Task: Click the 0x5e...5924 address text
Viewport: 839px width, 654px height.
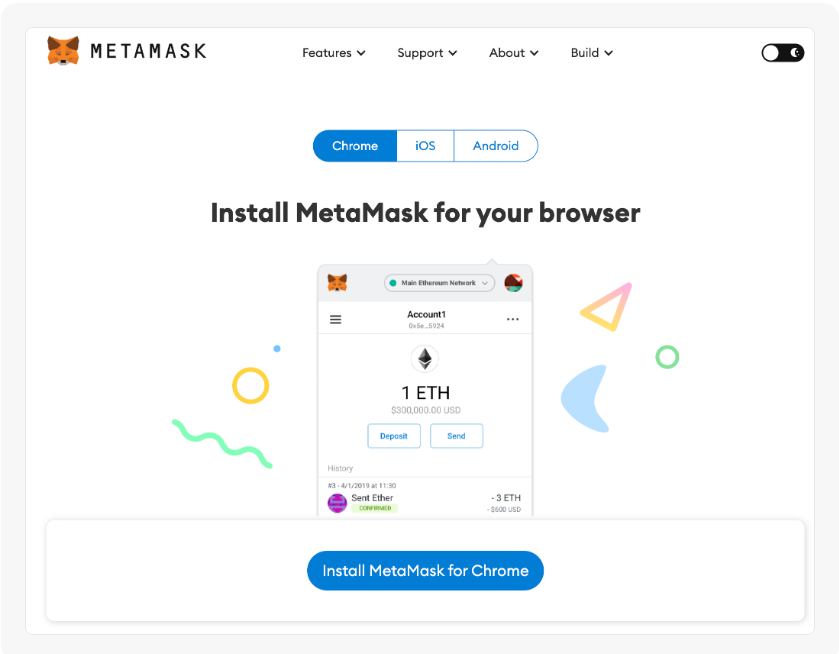Action: click(x=426, y=326)
